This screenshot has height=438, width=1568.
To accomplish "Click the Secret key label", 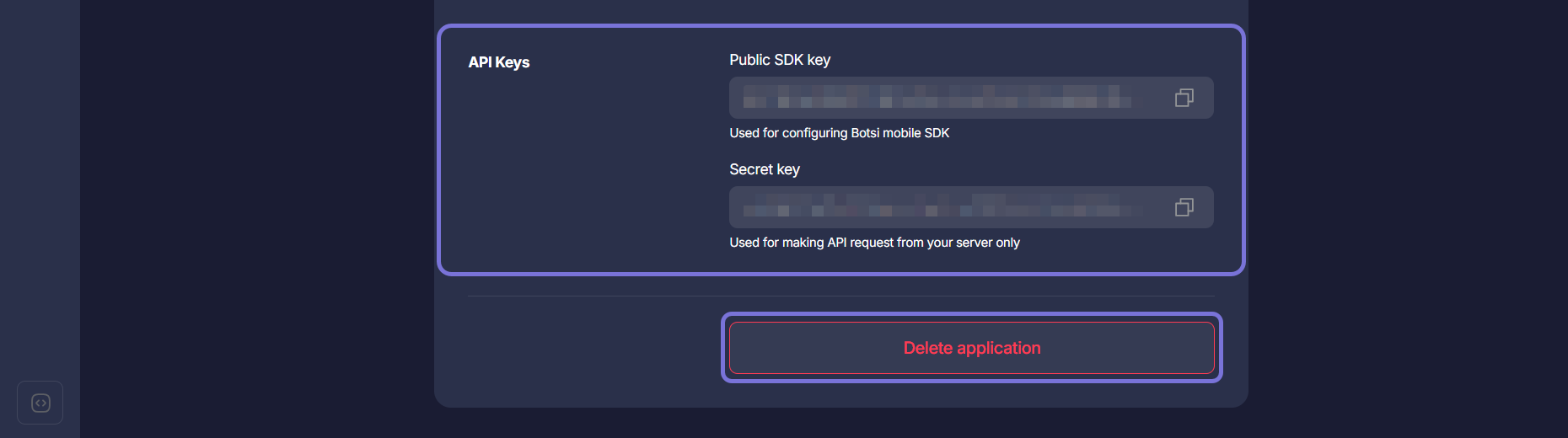I will point(765,169).
